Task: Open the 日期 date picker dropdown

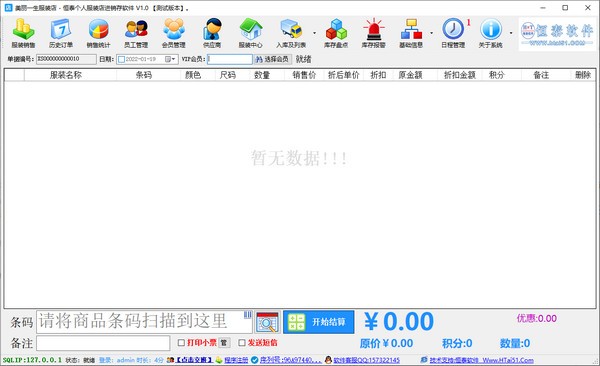Action: (170, 59)
